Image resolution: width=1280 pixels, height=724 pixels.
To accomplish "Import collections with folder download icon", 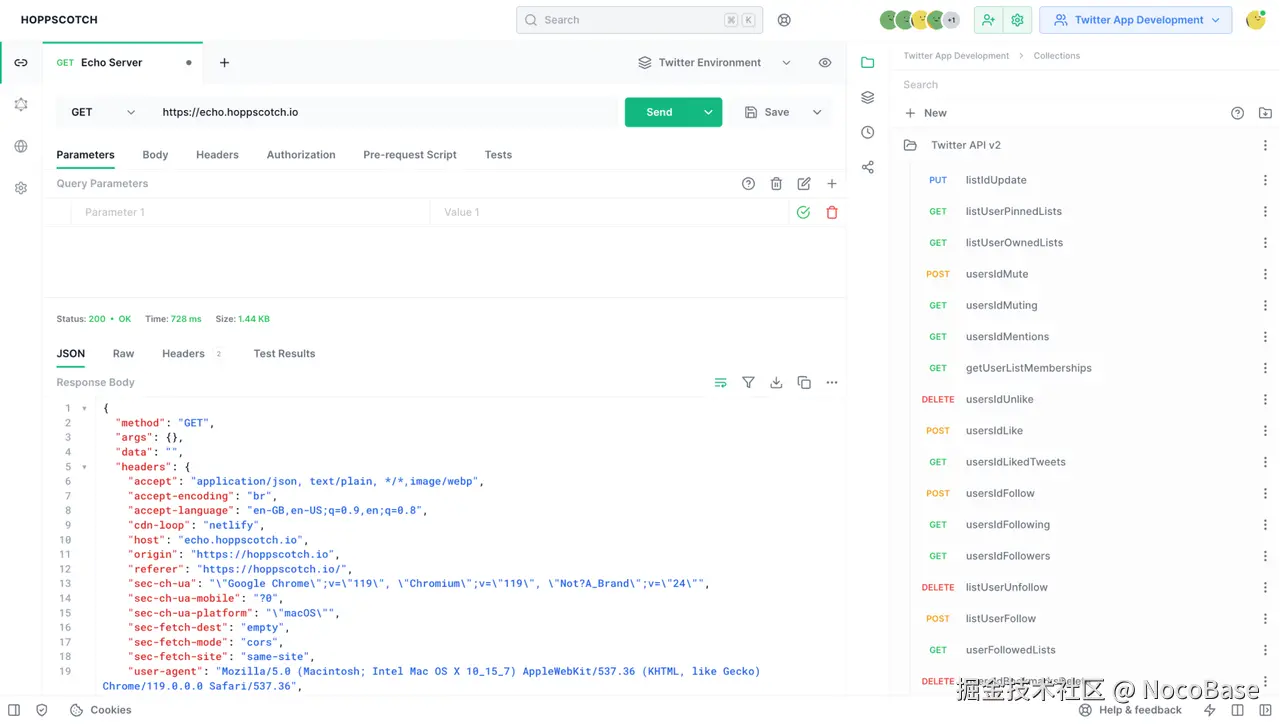I will tap(1265, 113).
